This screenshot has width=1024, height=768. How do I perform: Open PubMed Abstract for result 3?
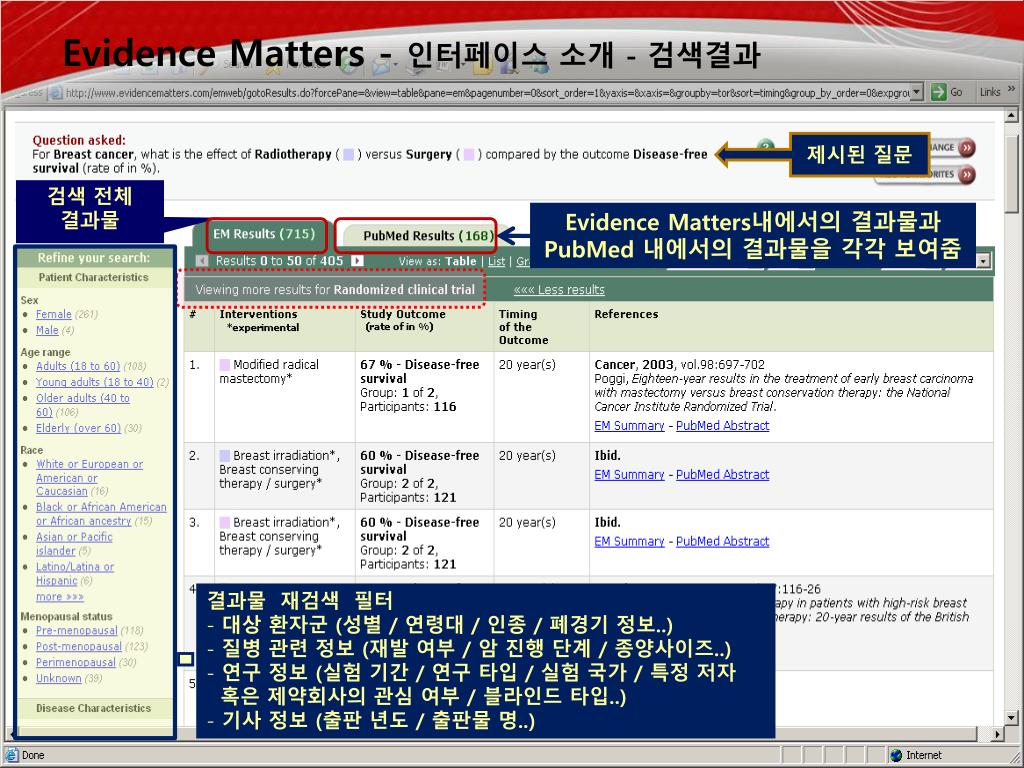click(x=722, y=541)
